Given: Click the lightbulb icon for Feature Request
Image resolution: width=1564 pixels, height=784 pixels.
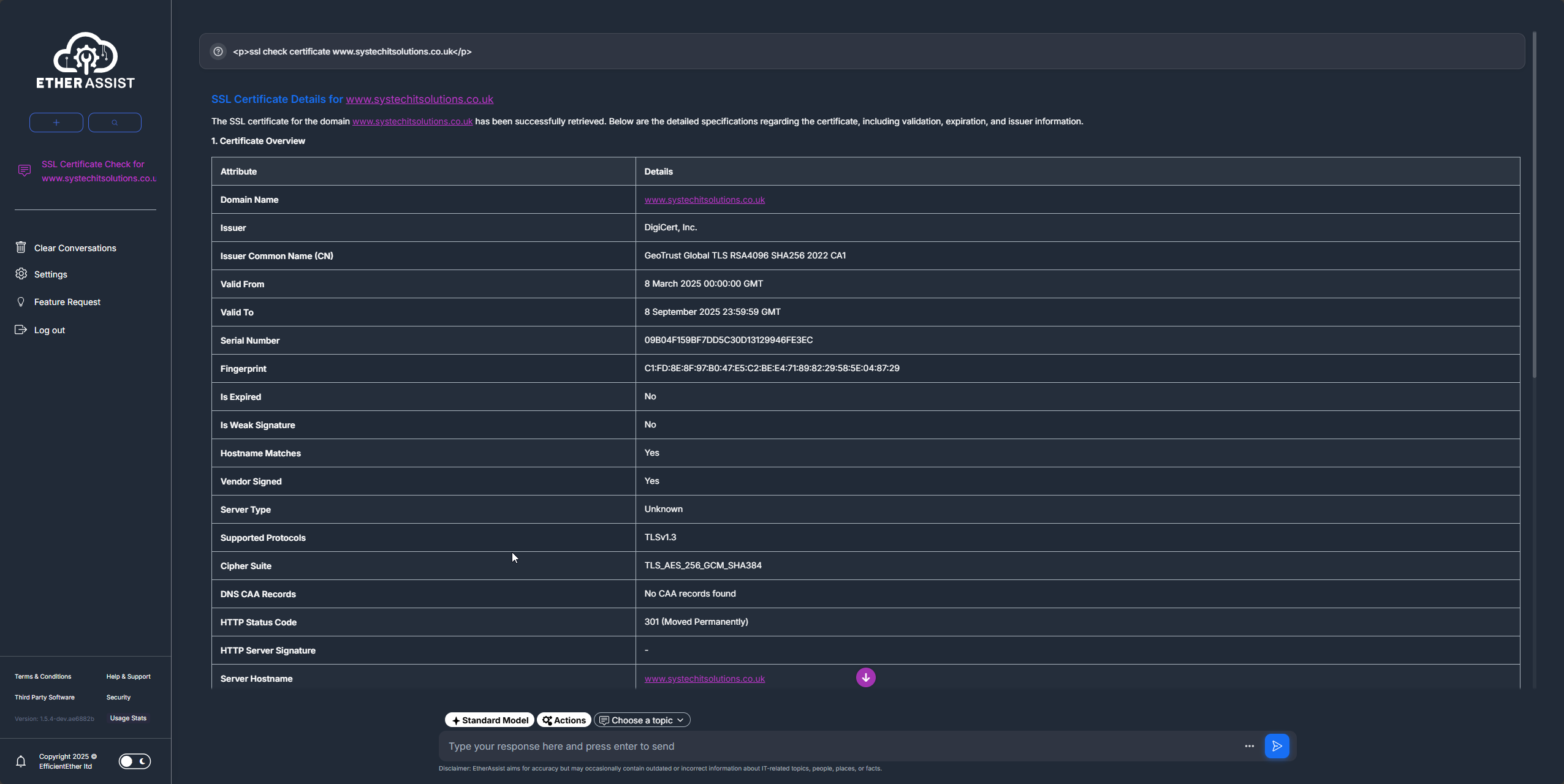Looking at the screenshot, I should tap(21, 302).
